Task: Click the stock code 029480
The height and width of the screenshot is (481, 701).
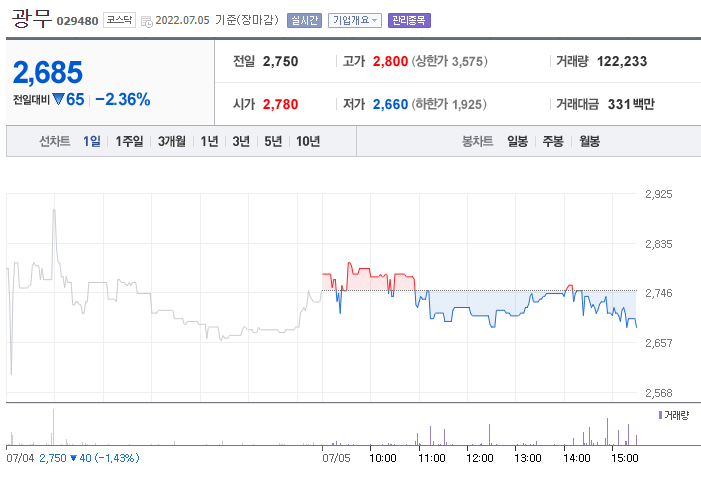Action: pyautogui.click(x=77, y=21)
